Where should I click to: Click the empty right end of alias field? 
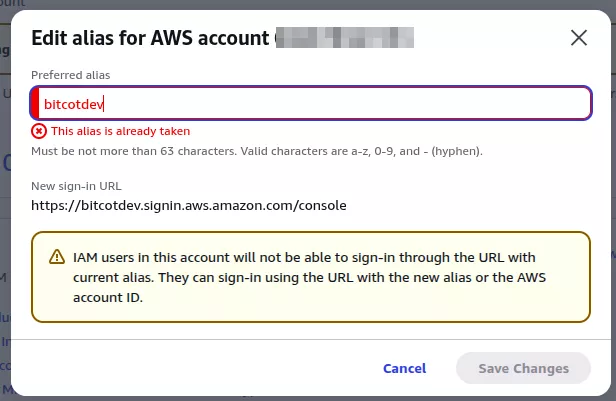(560, 104)
